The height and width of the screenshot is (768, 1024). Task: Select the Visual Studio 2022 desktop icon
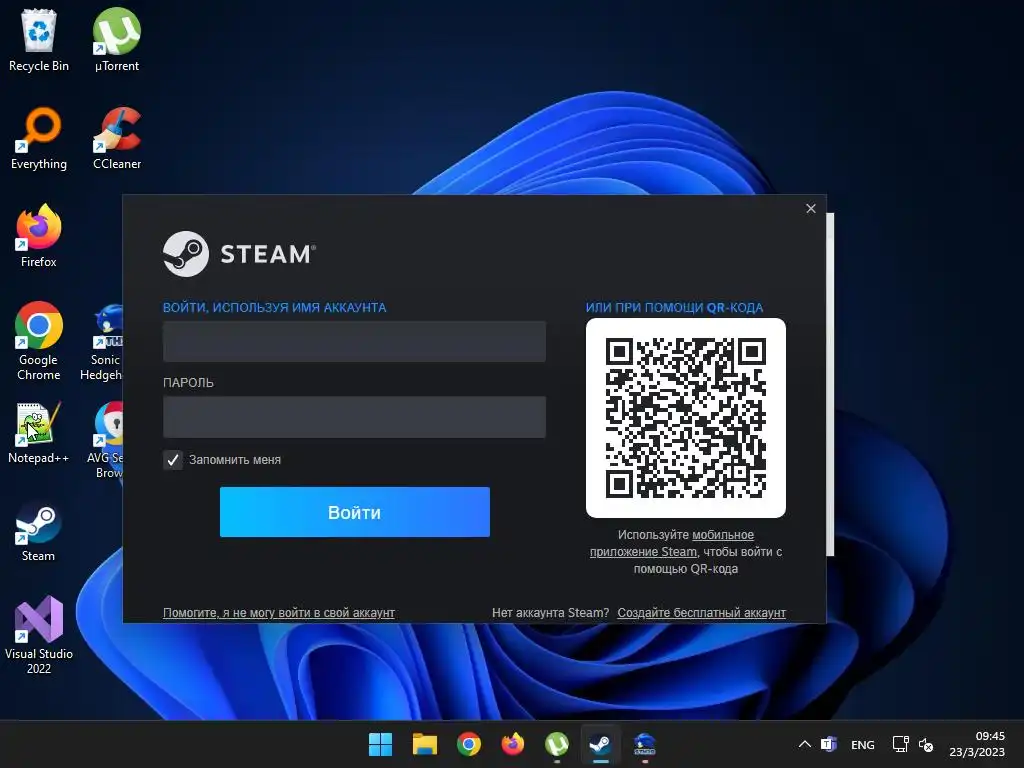click(39, 635)
